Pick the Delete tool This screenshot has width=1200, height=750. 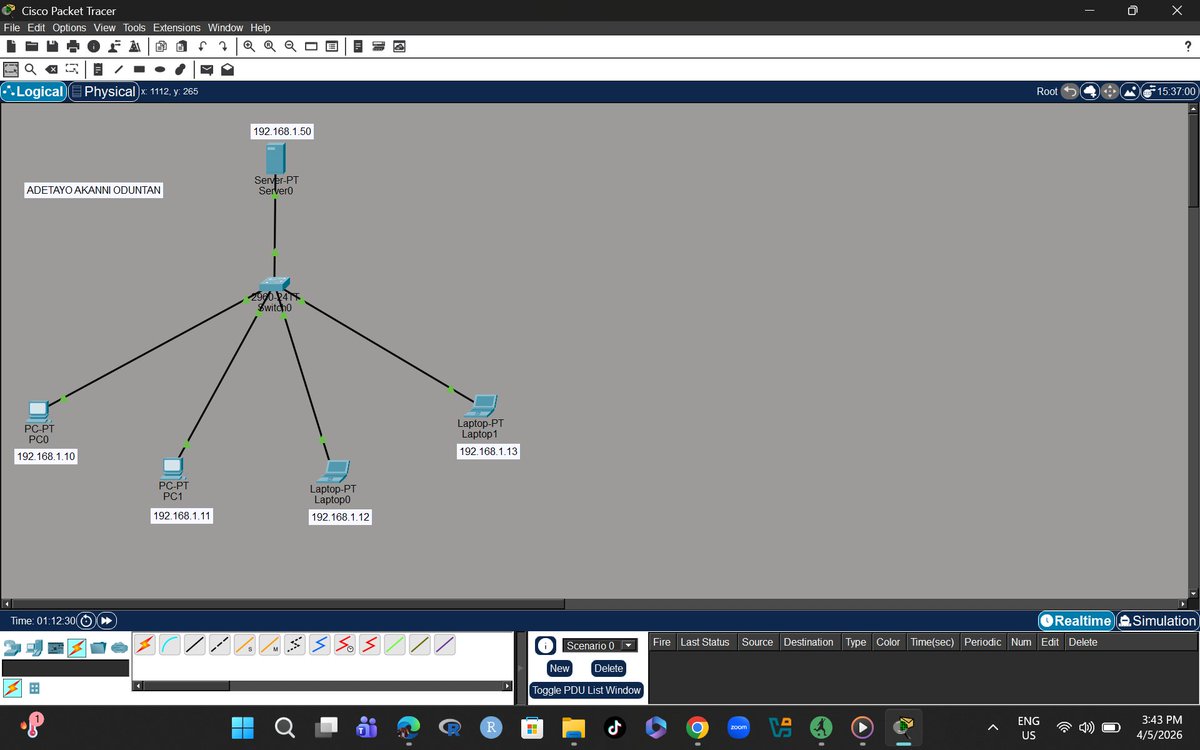pyautogui.click(x=51, y=70)
